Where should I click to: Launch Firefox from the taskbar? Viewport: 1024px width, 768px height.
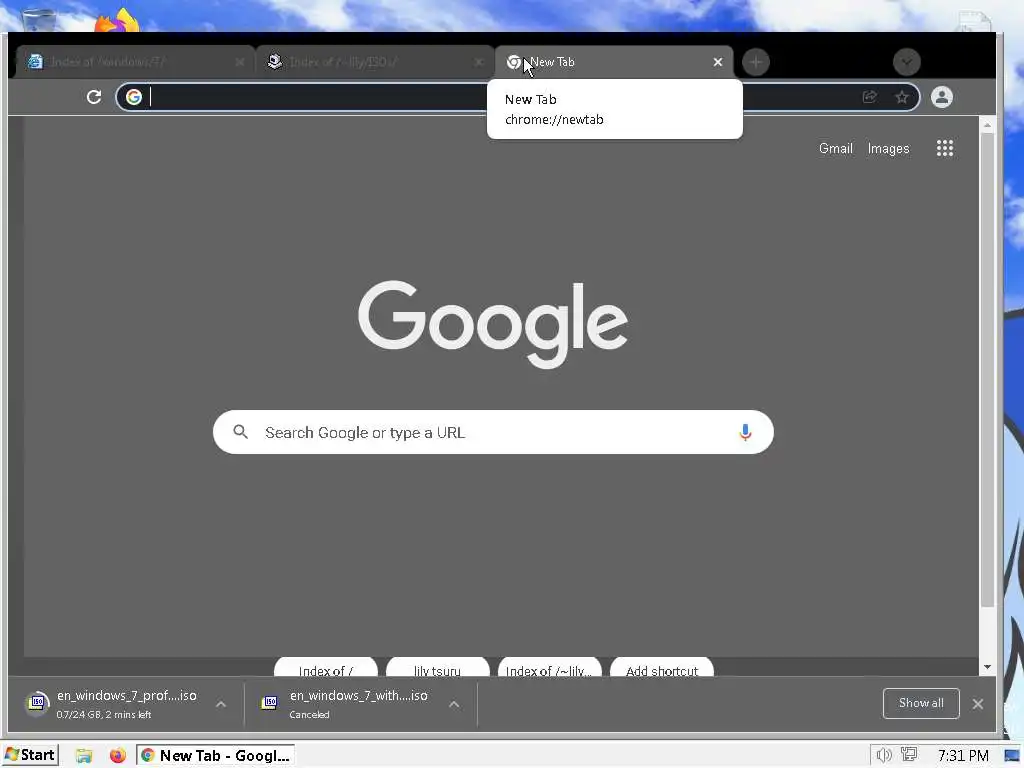coord(118,756)
